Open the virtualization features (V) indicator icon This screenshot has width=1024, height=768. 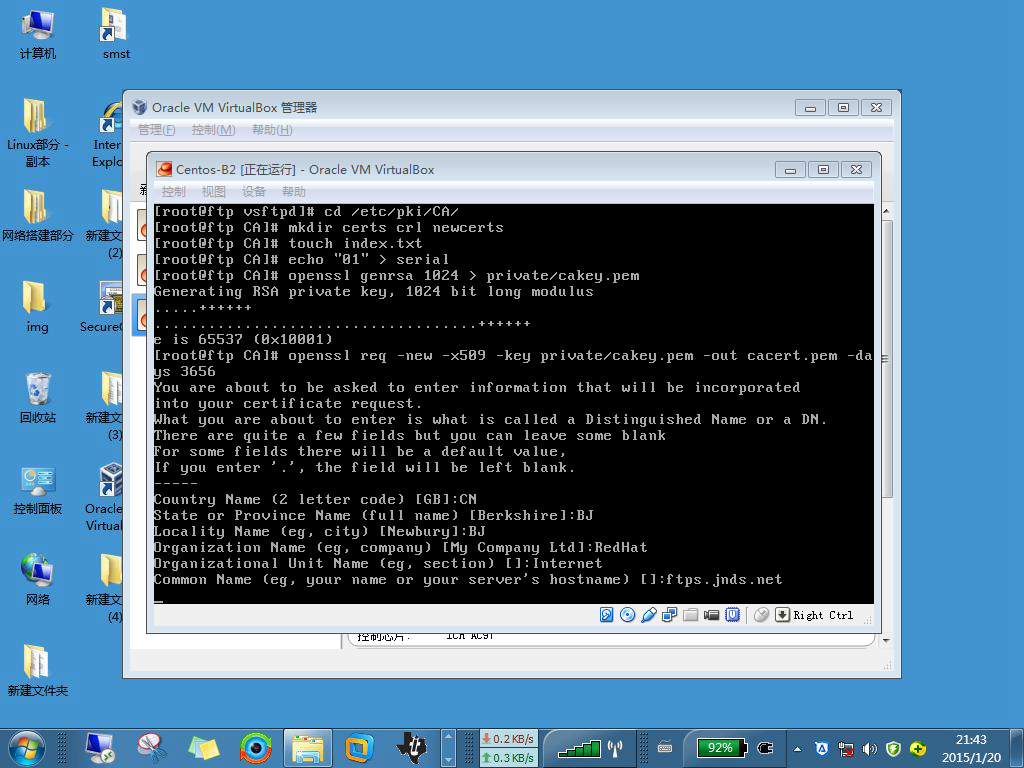(732, 615)
